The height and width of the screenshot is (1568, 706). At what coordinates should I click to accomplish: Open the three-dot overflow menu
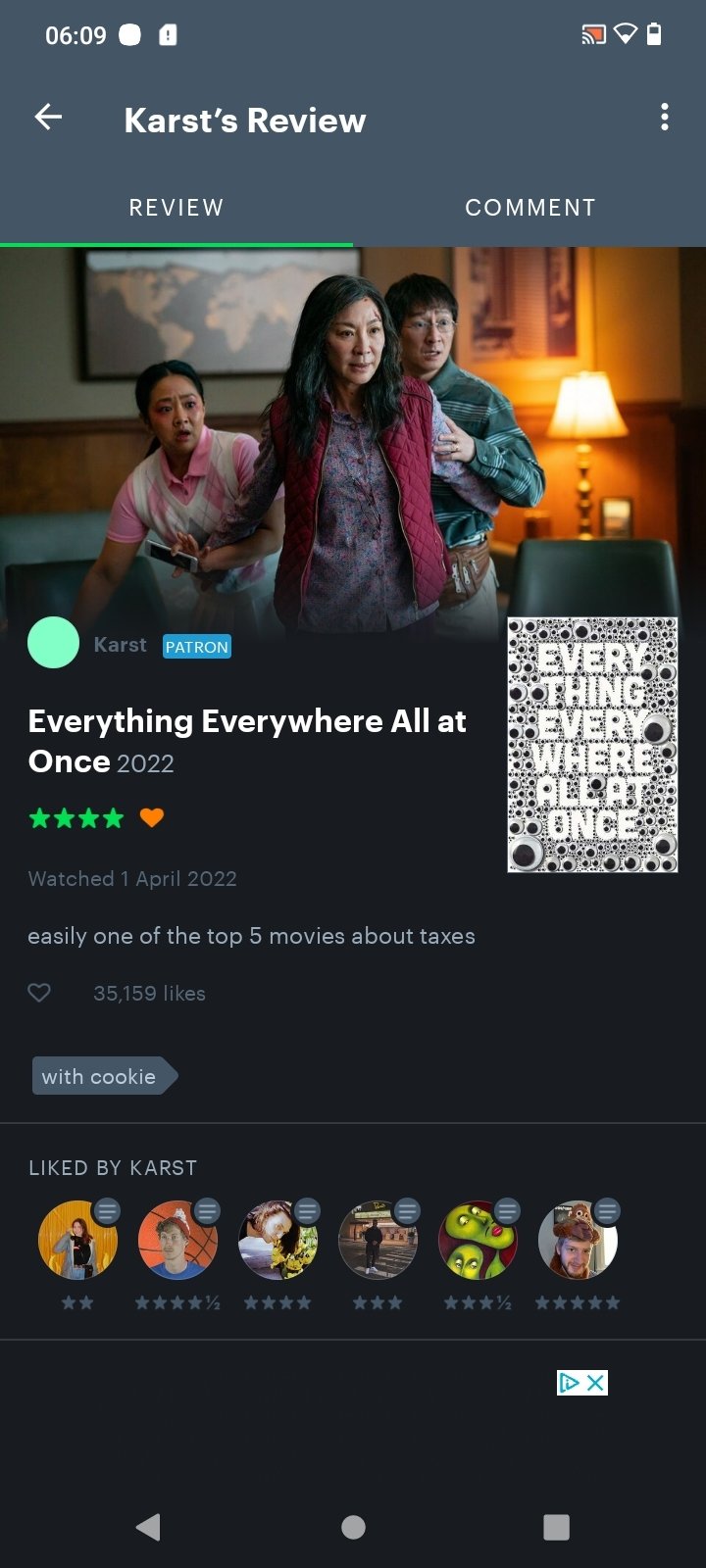click(665, 118)
